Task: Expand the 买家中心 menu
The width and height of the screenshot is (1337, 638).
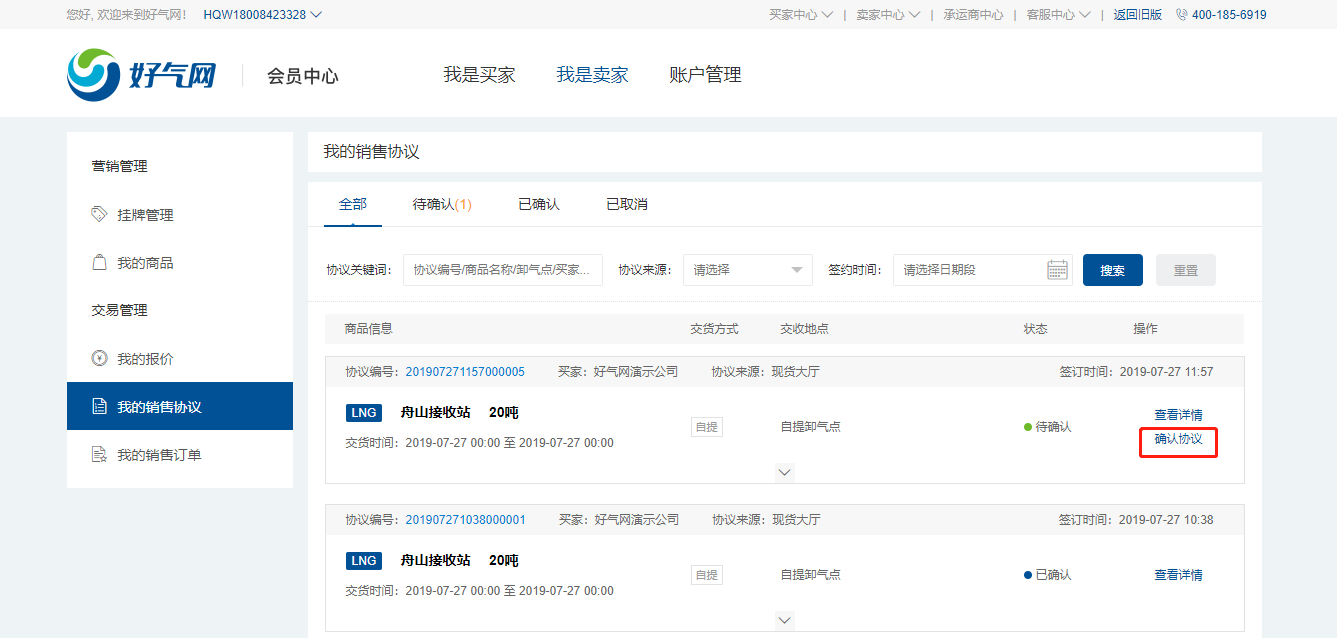Action: (x=800, y=15)
